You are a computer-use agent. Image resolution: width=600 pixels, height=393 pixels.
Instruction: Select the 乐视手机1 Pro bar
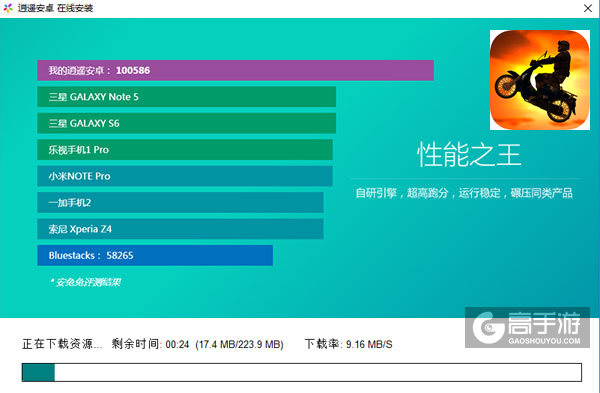185,150
